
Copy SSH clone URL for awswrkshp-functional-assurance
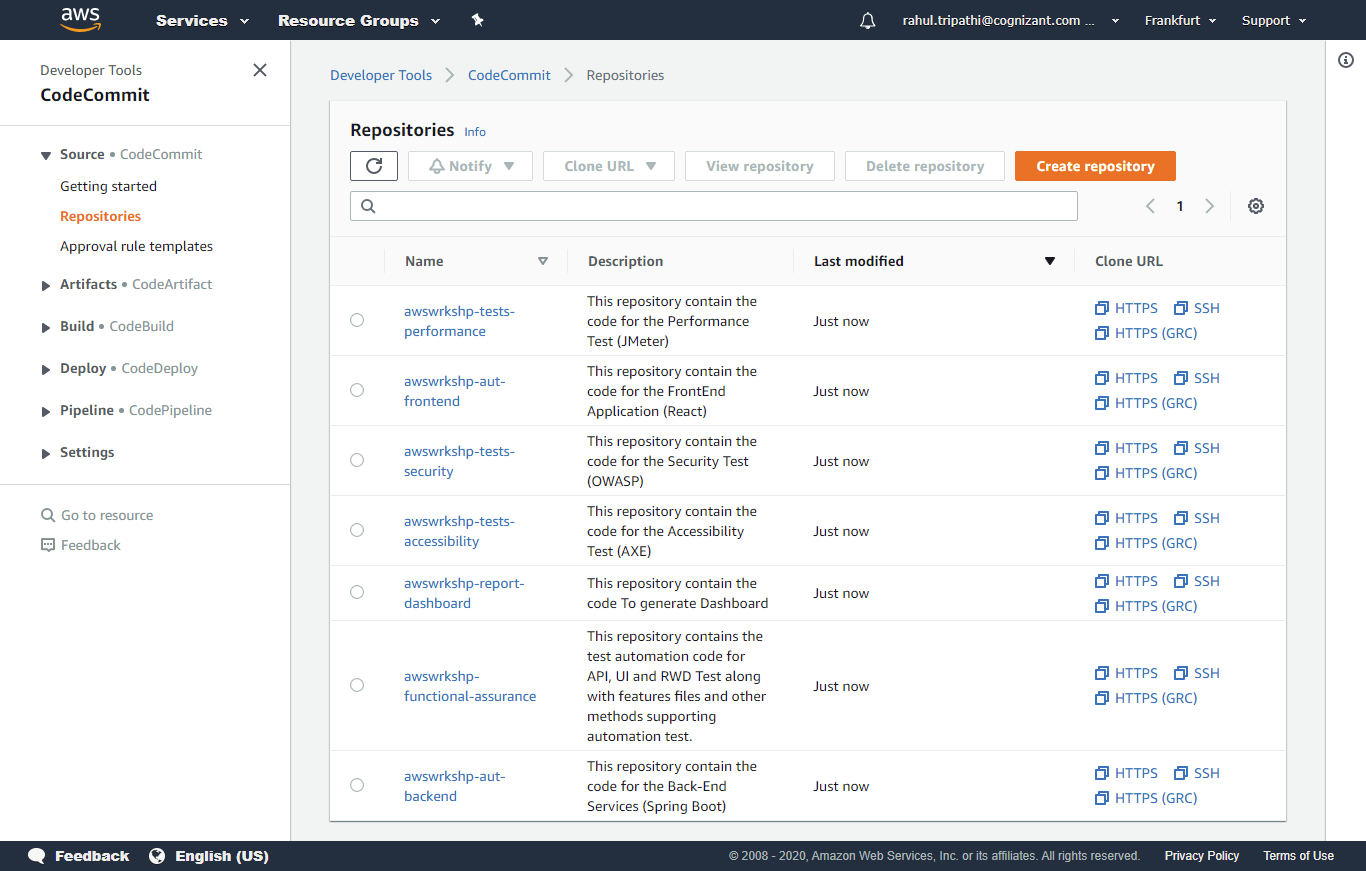click(1197, 673)
